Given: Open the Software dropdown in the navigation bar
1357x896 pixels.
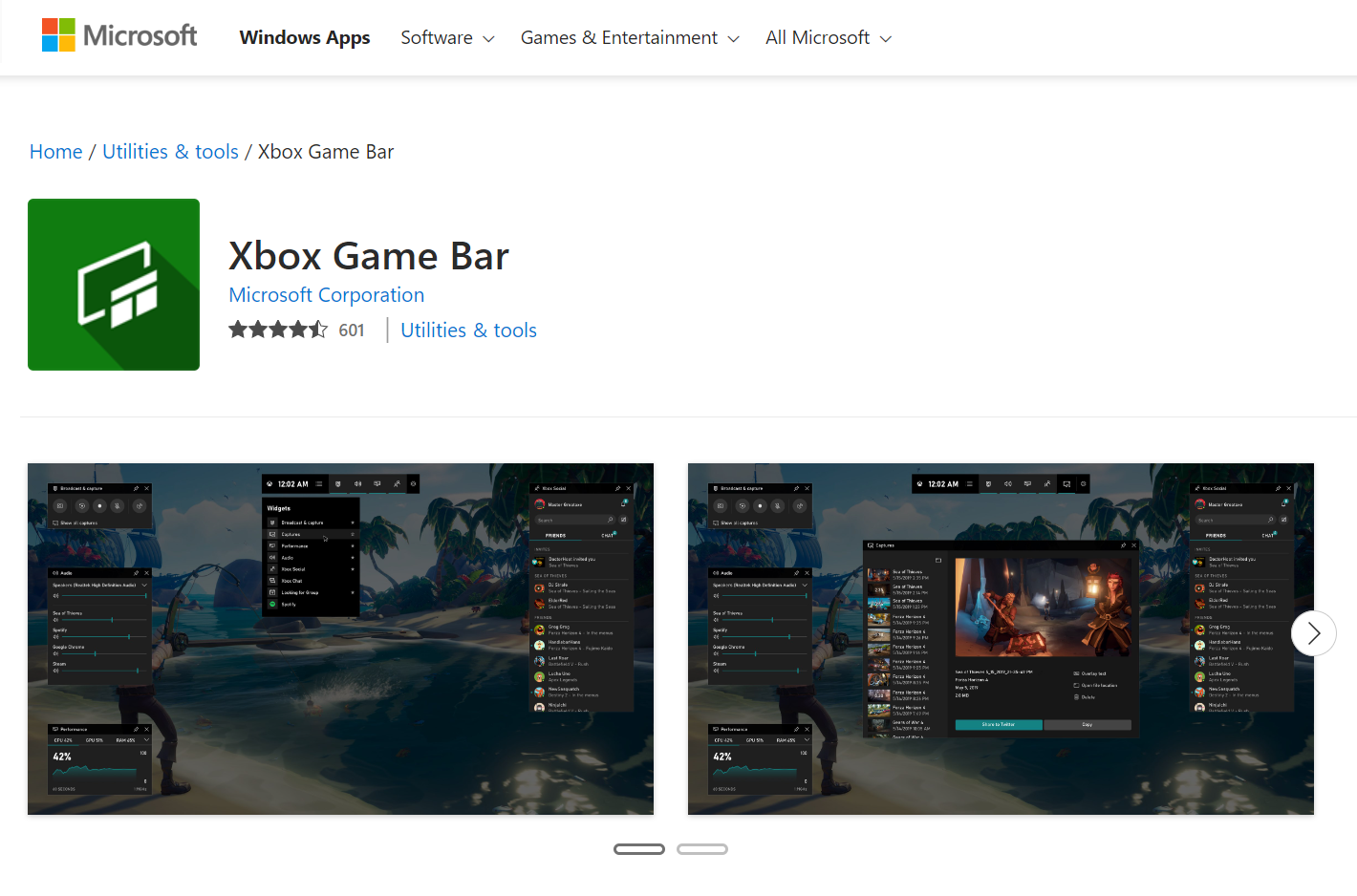Looking at the screenshot, I should point(446,37).
